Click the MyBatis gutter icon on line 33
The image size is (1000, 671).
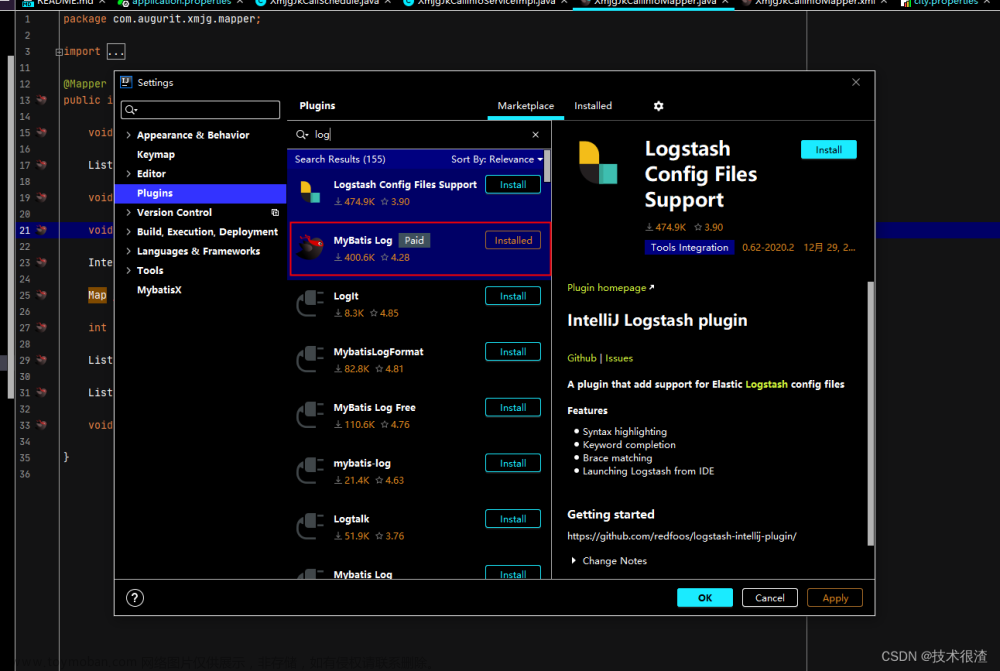41,425
